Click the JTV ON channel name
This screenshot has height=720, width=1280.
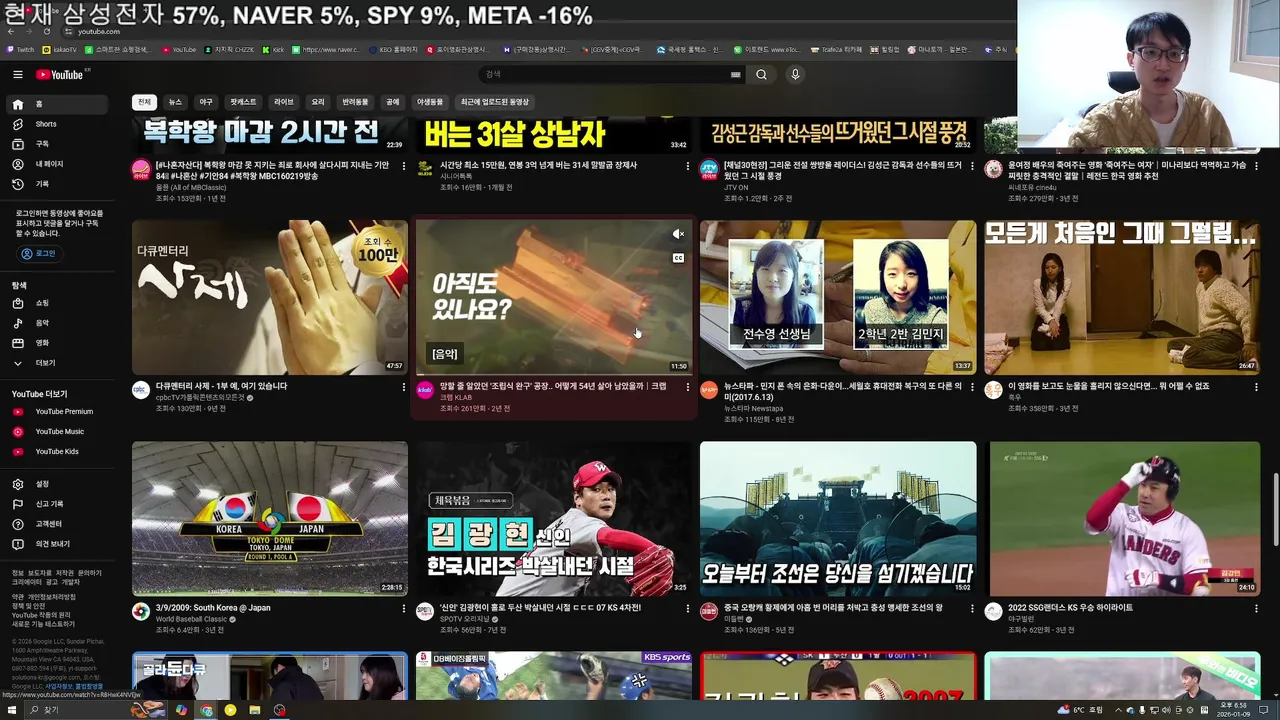point(736,187)
